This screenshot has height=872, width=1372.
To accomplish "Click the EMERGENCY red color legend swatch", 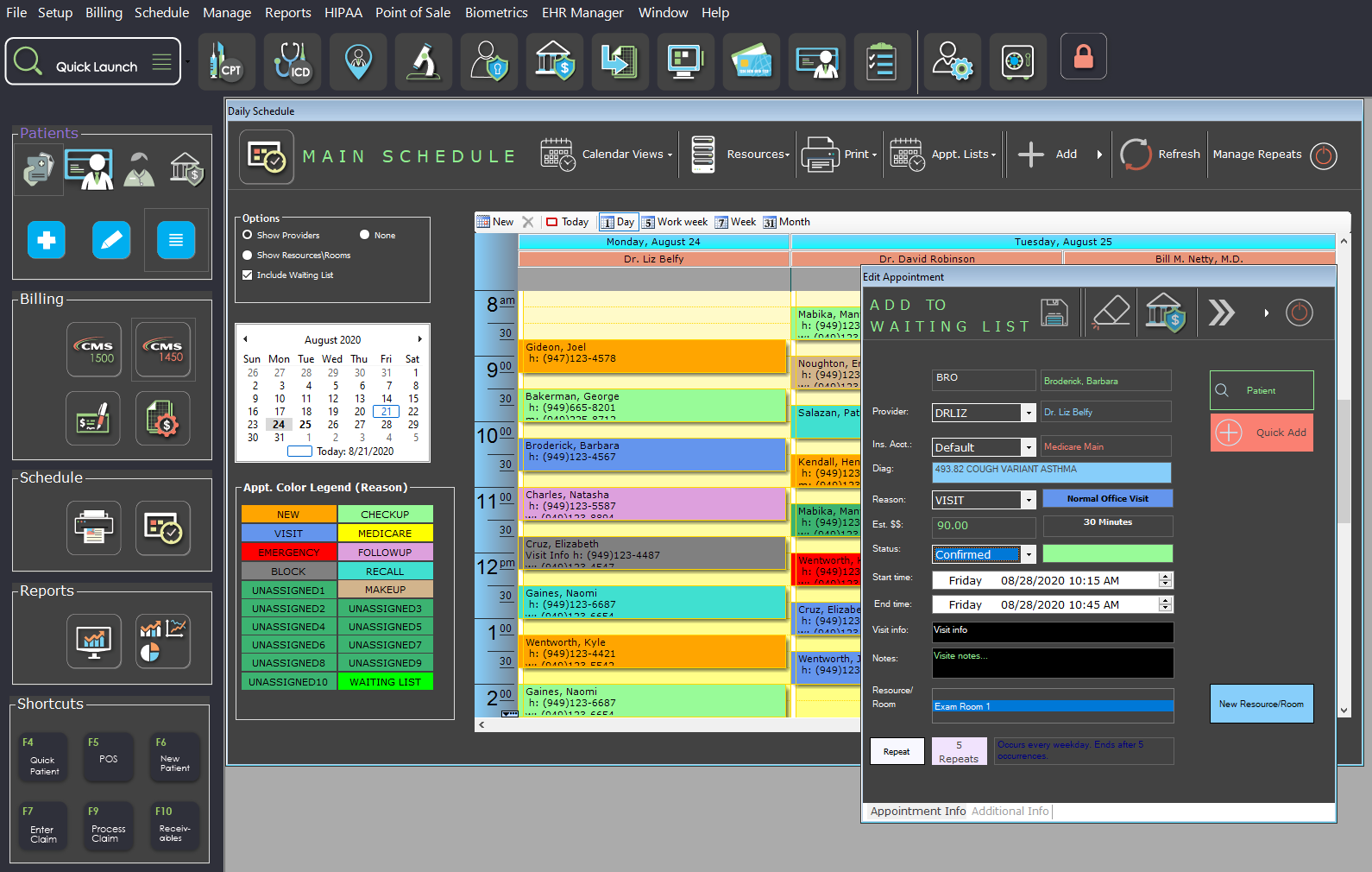I will (289, 552).
